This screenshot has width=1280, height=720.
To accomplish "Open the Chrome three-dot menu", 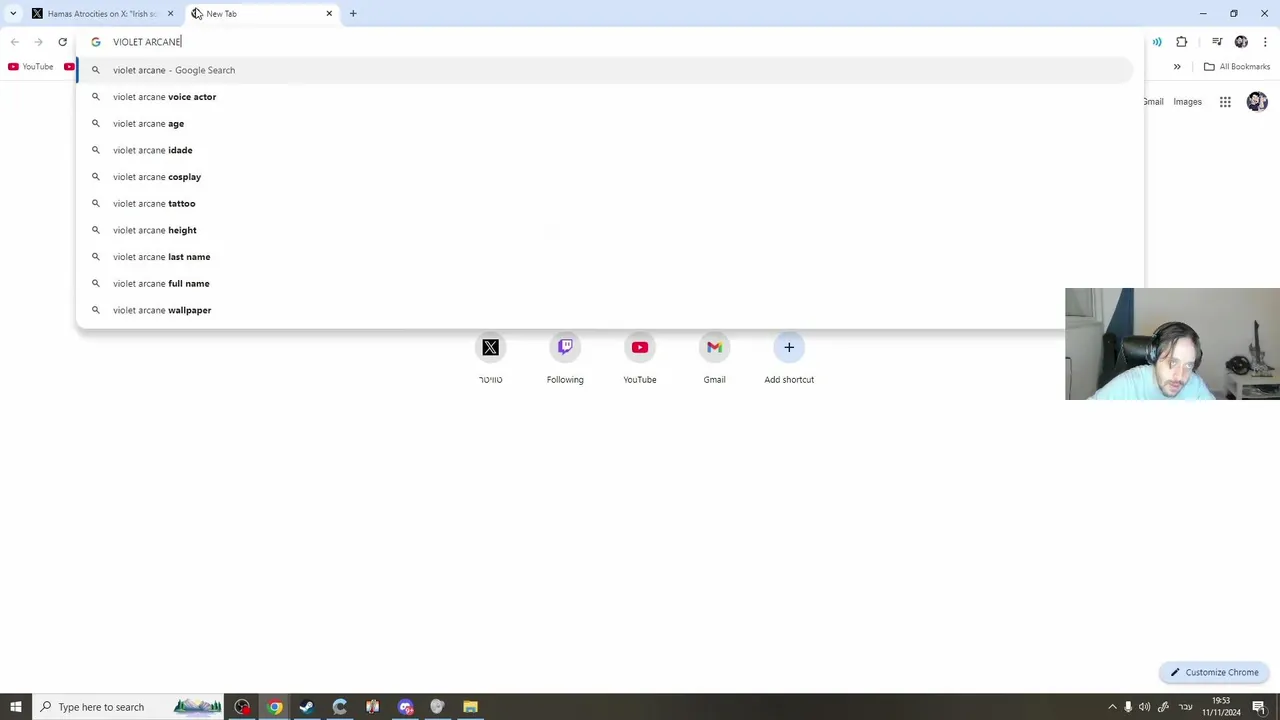I will (x=1265, y=42).
